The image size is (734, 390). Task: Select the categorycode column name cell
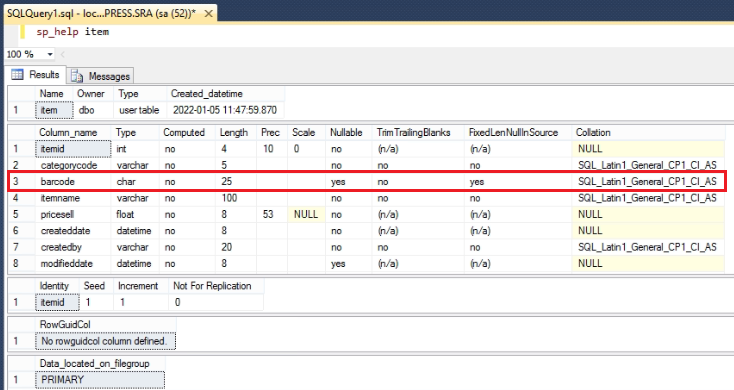[x=73, y=165]
